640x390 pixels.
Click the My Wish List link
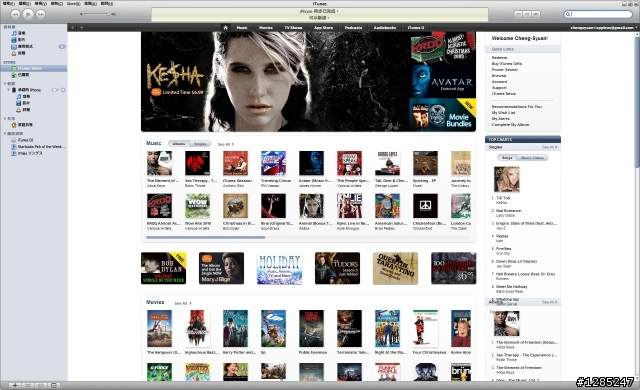click(x=503, y=113)
